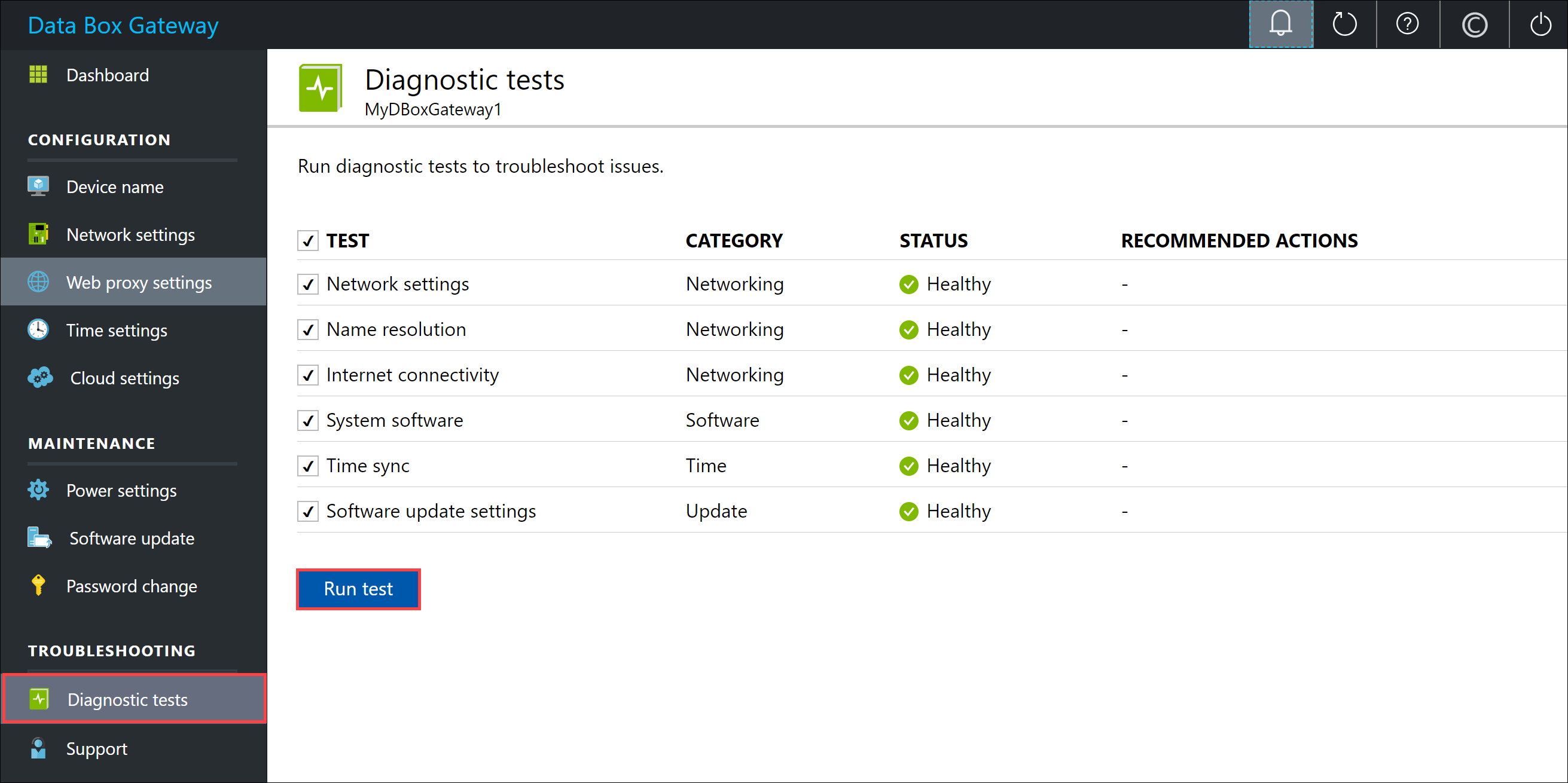Image resolution: width=1568 pixels, height=783 pixels.
Task: Click the Healthy status icon for Internet connectivity
Action: click(x=908, y=375)
